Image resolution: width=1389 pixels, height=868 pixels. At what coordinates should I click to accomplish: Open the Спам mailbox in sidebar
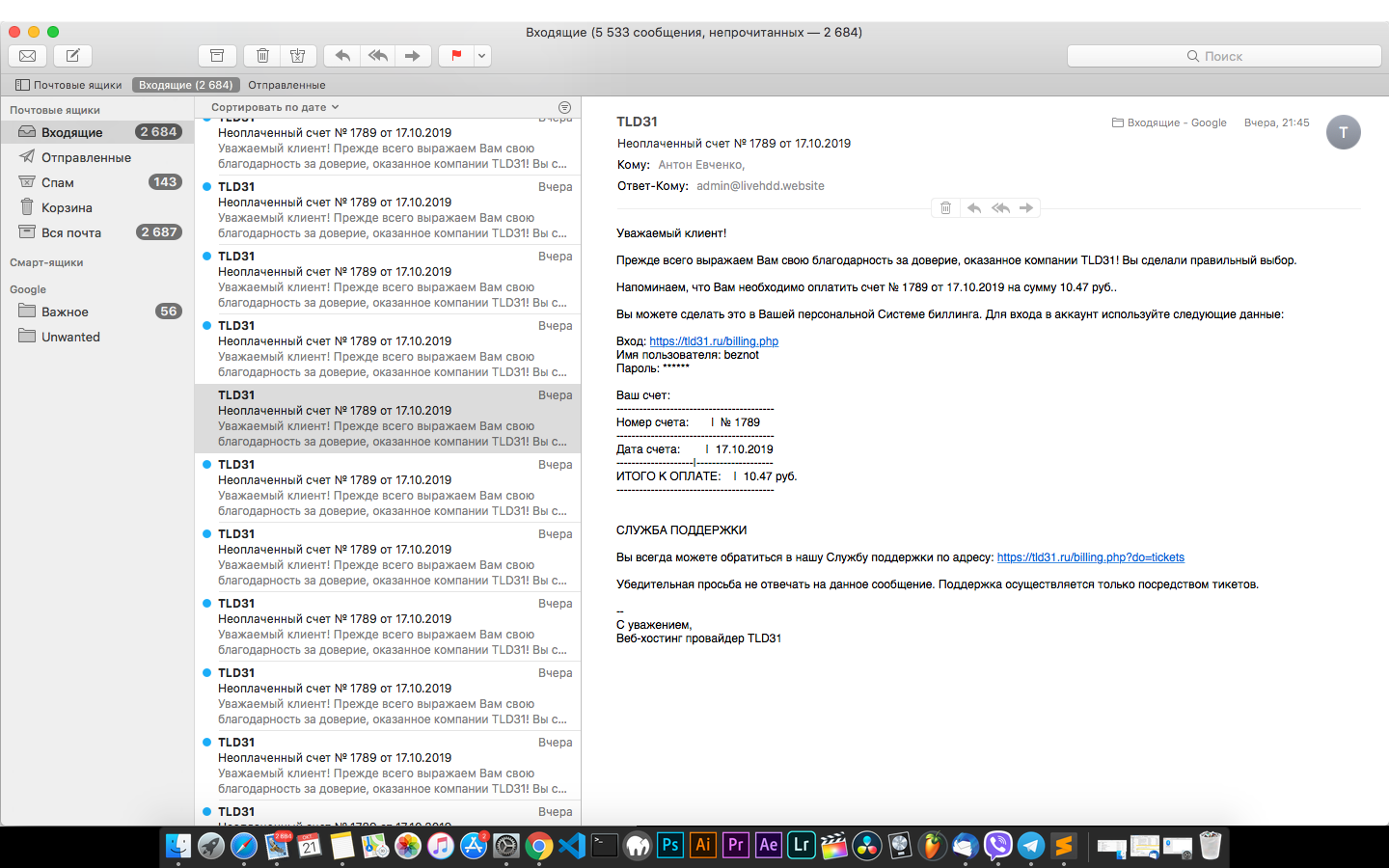(58, 182)
